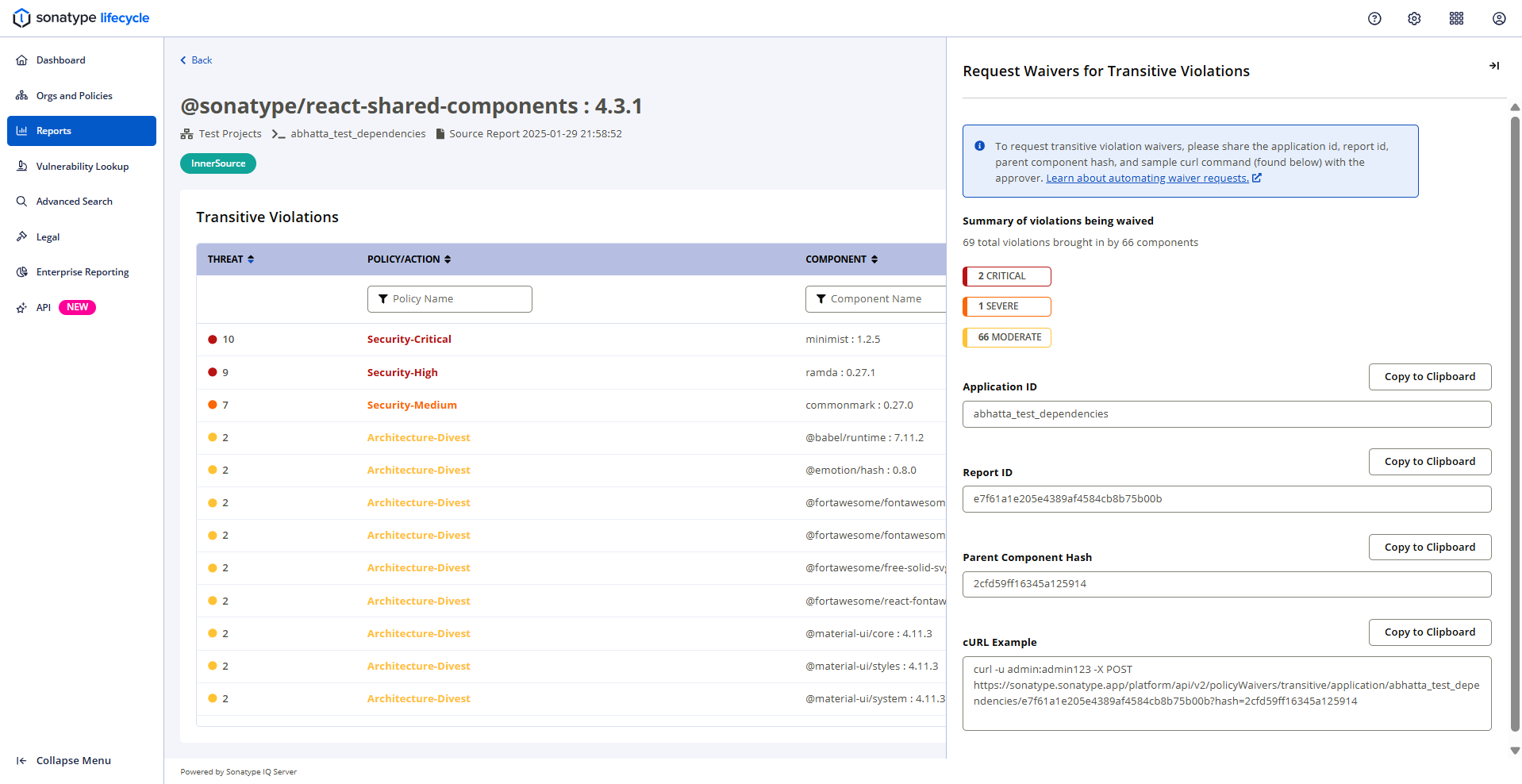Open Legal section
This screenshot has width=1522, height=784.
point(82,237)
